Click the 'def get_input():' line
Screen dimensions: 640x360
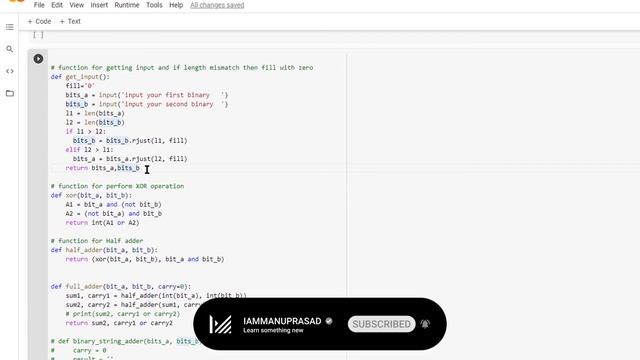click(80, 77)
